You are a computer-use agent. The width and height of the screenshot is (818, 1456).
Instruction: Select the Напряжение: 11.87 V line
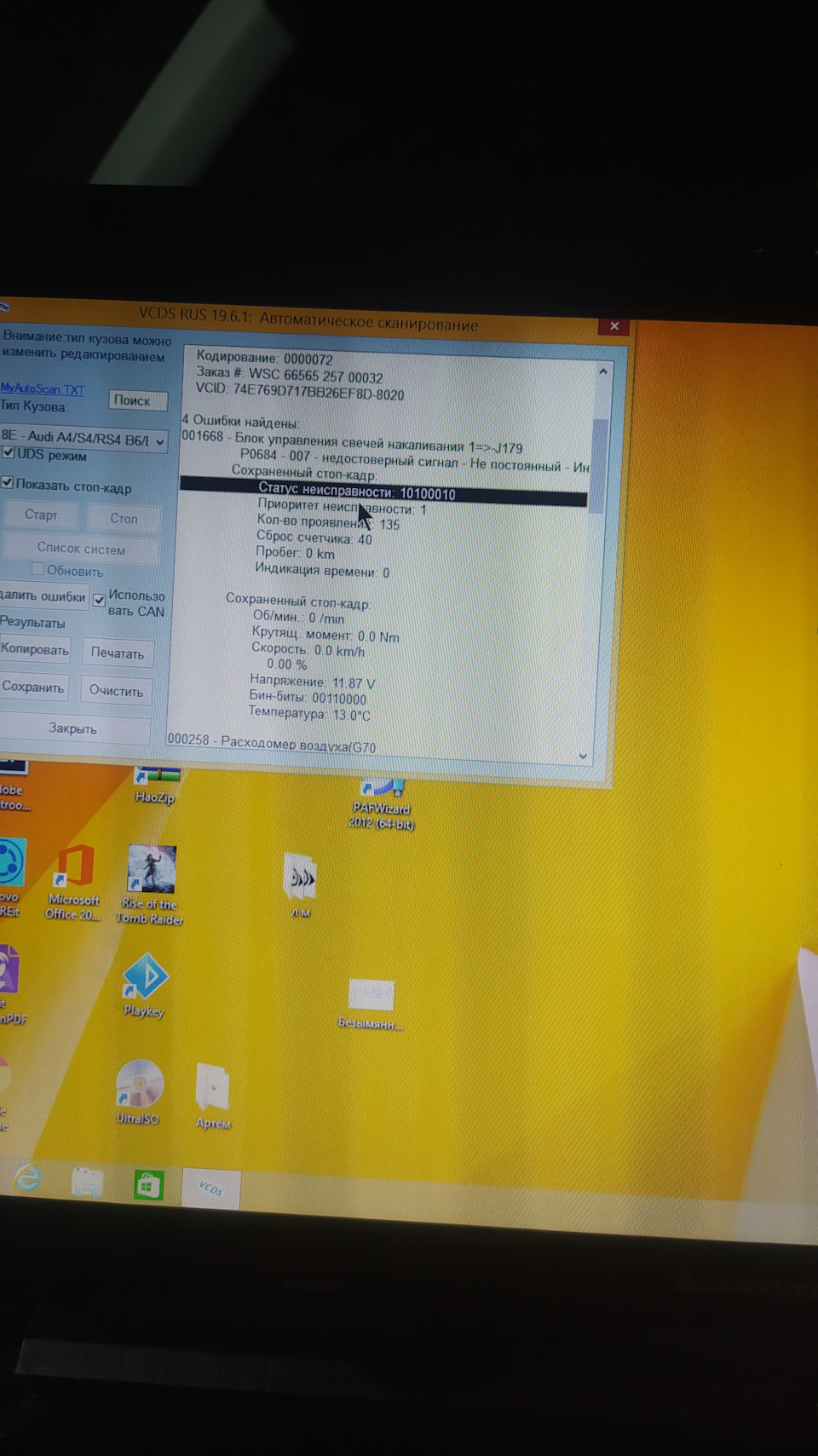pyautogui.click(x=312, y=682)
